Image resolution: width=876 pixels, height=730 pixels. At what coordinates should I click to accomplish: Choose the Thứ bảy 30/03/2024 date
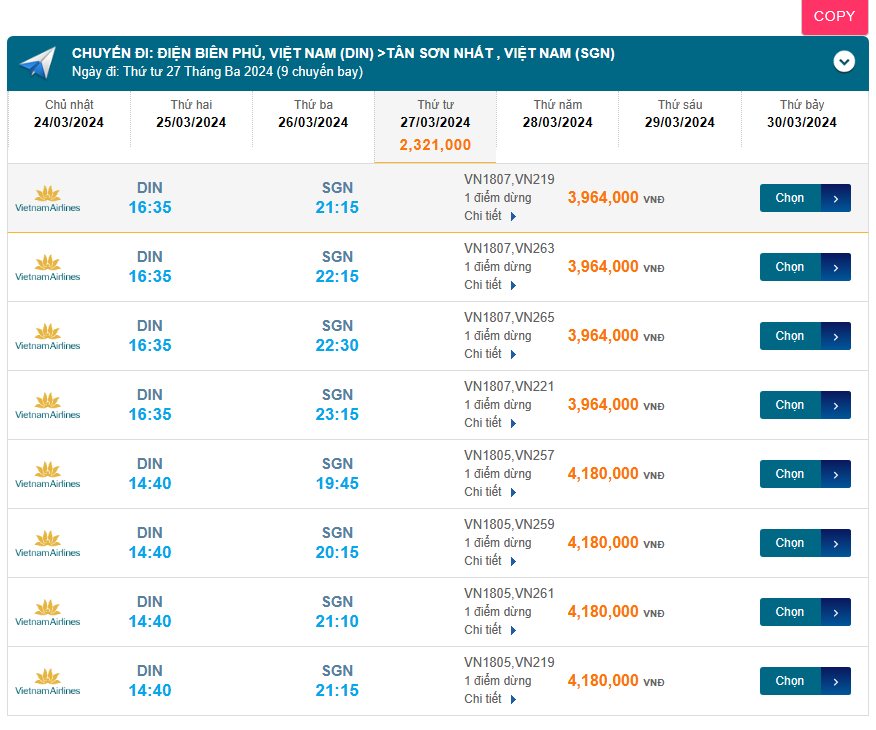coord(801,114)
